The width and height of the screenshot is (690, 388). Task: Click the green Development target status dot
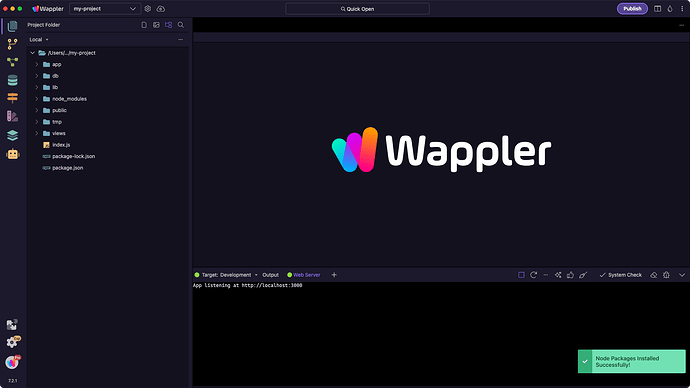197,275
